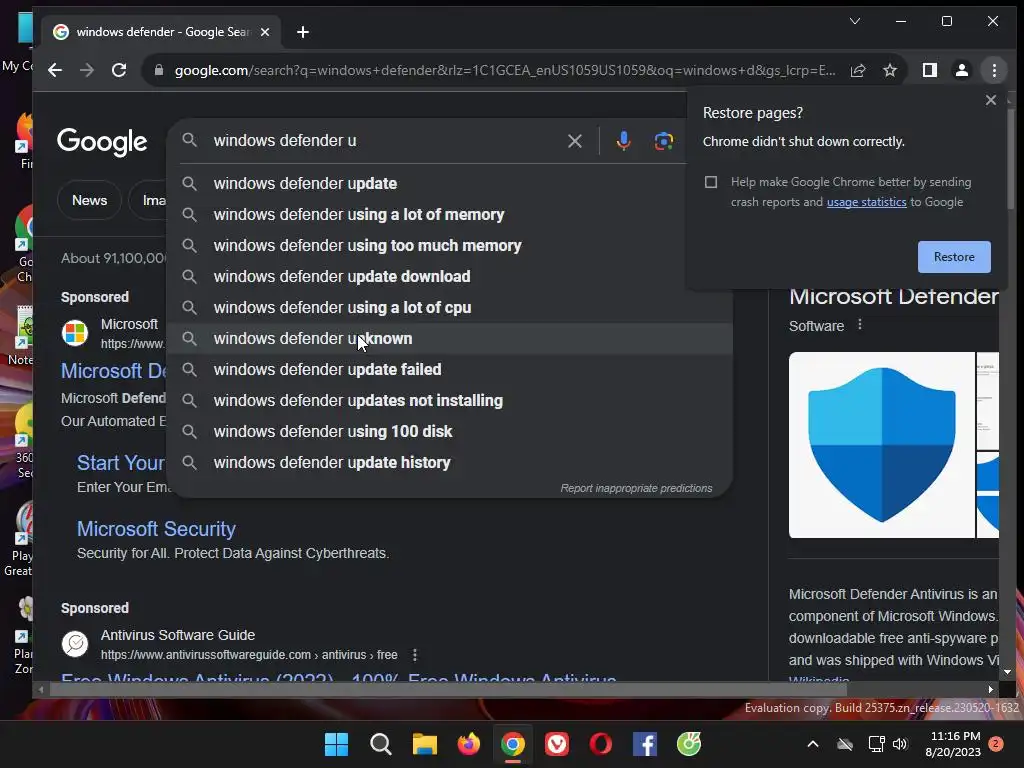The width and height of the screenshot is (1024, 768).
Task: Open the Chrome profile menu
Action: pos(961,71)
